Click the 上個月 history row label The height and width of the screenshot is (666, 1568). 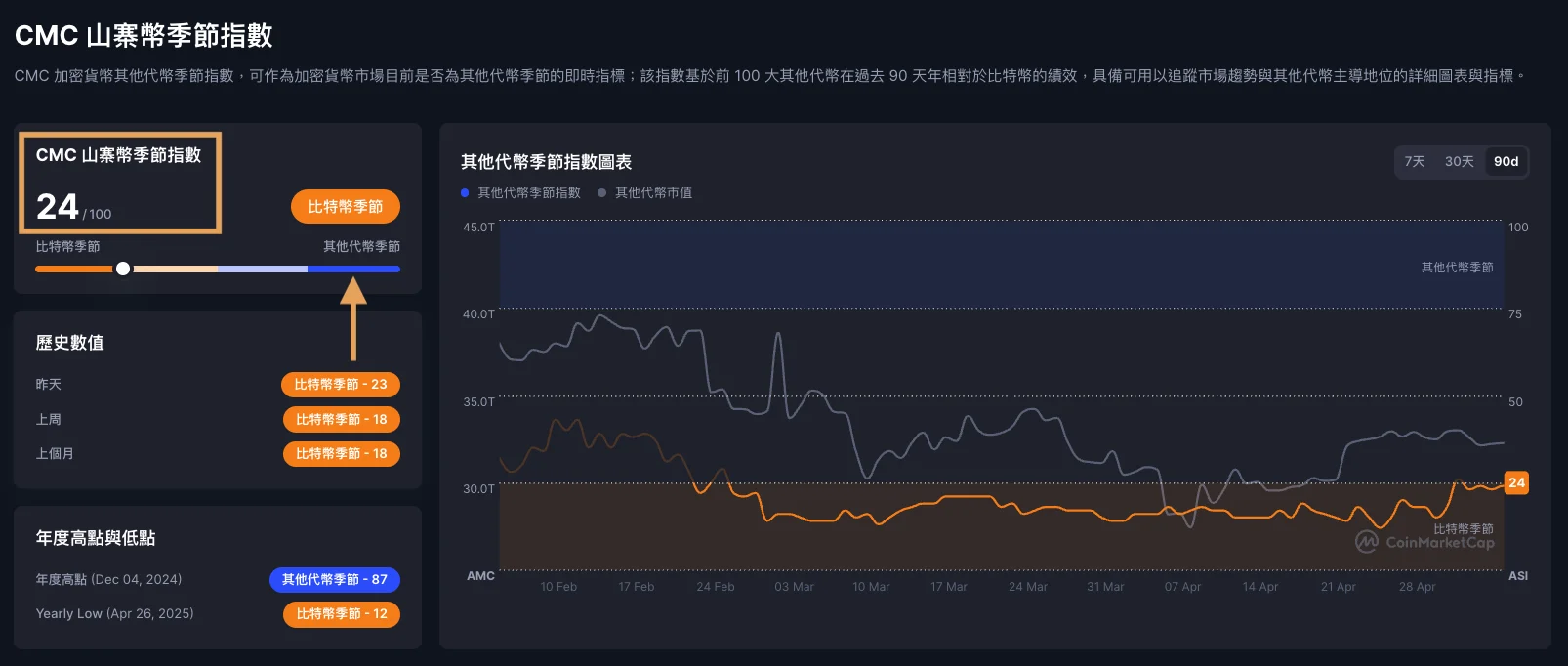pyautogui.click(x=55, y=454)
